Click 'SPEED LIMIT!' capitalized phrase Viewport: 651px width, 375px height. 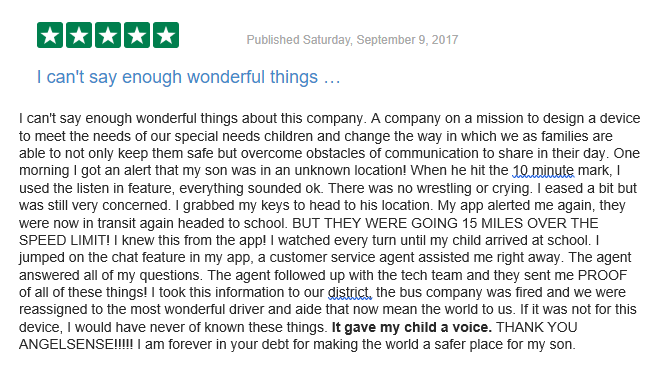tap(65, 240)
